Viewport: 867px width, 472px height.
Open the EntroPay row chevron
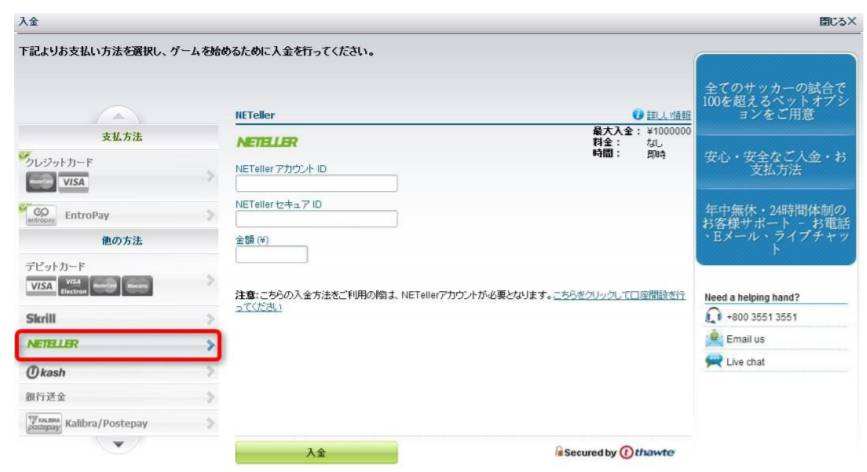210,215
